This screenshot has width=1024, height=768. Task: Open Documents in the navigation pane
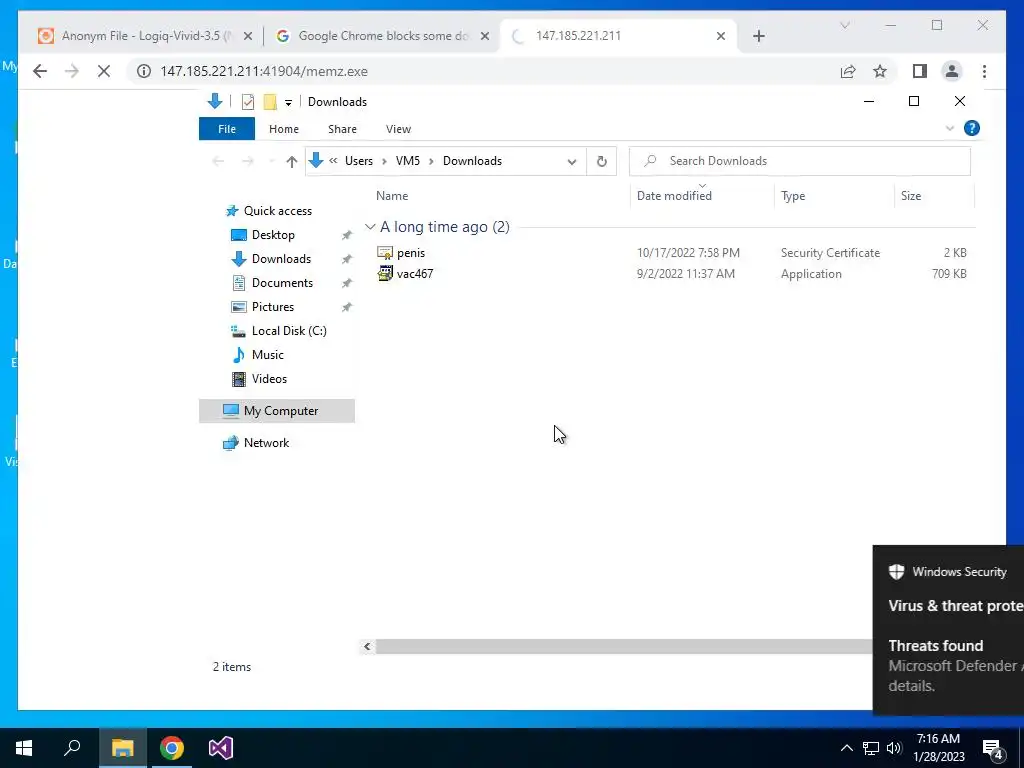click(x=282, y=283)
